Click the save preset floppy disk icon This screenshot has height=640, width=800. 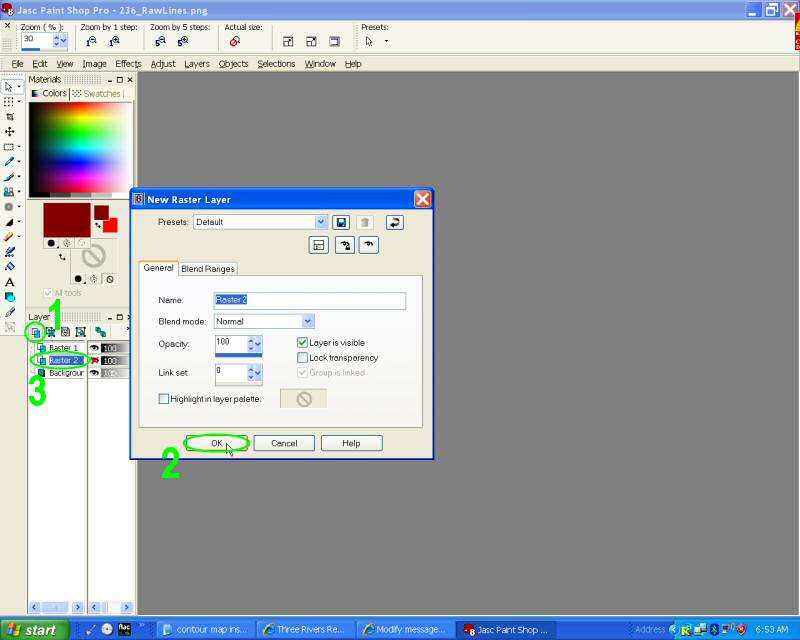[341, 222]
